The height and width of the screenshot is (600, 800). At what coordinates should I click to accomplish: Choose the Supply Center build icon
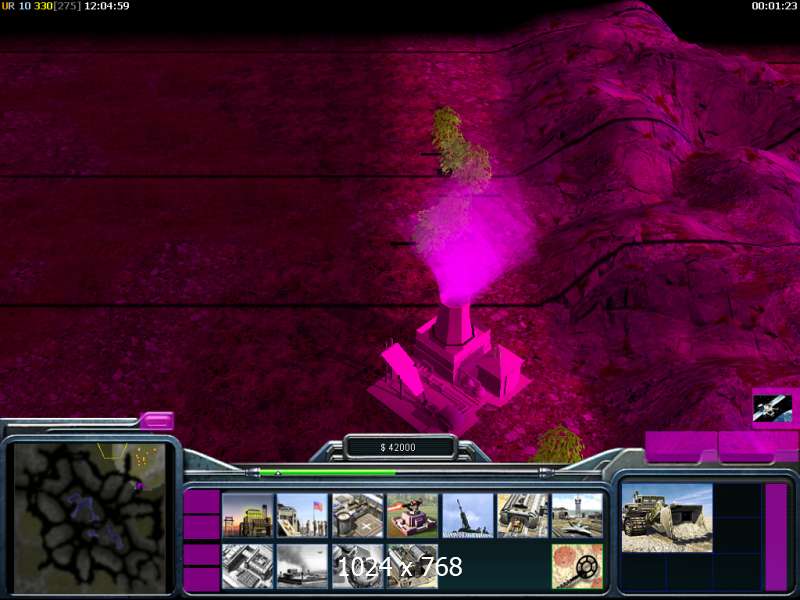(358, 515)
